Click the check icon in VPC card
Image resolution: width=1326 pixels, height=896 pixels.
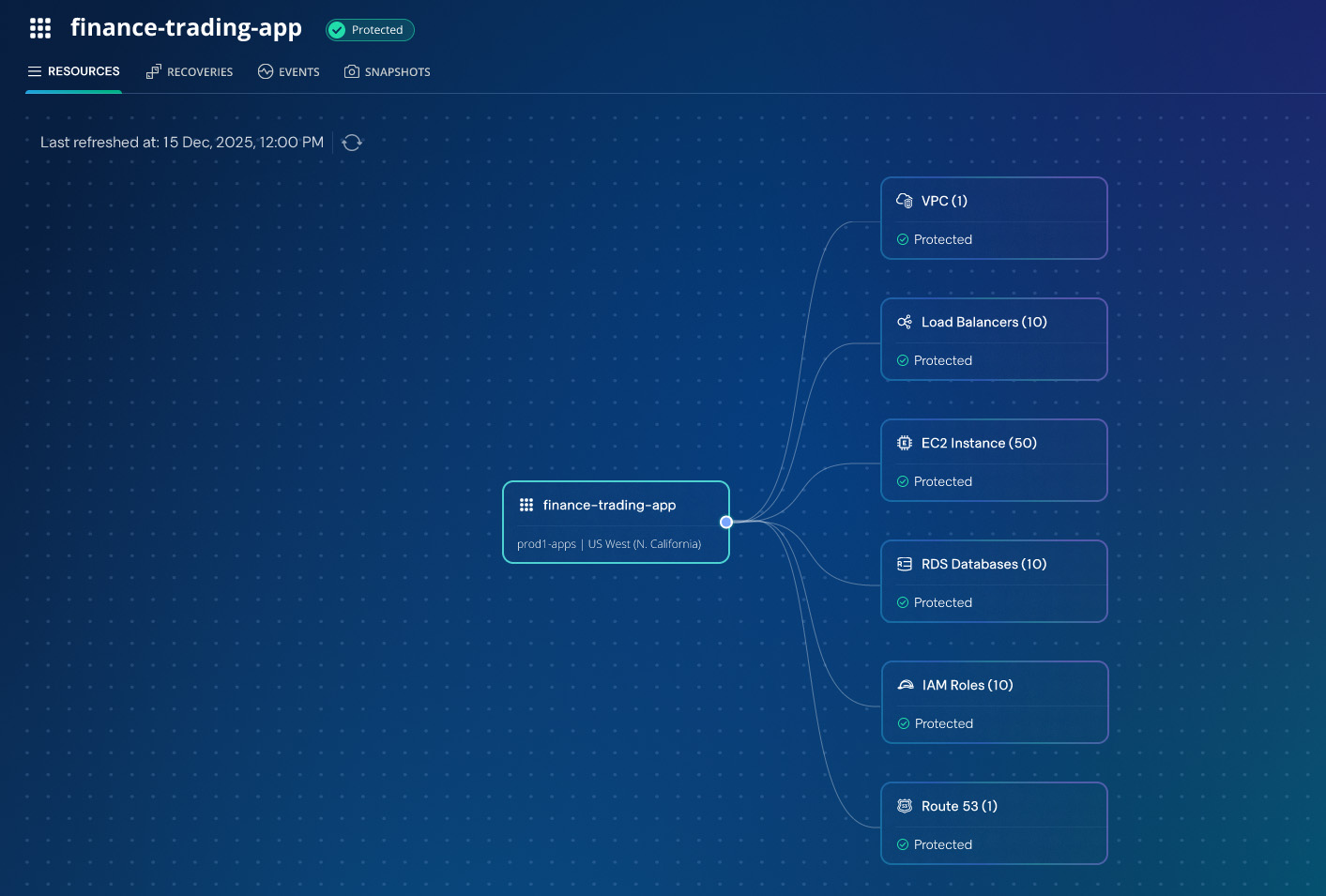[x=903, y=239]
